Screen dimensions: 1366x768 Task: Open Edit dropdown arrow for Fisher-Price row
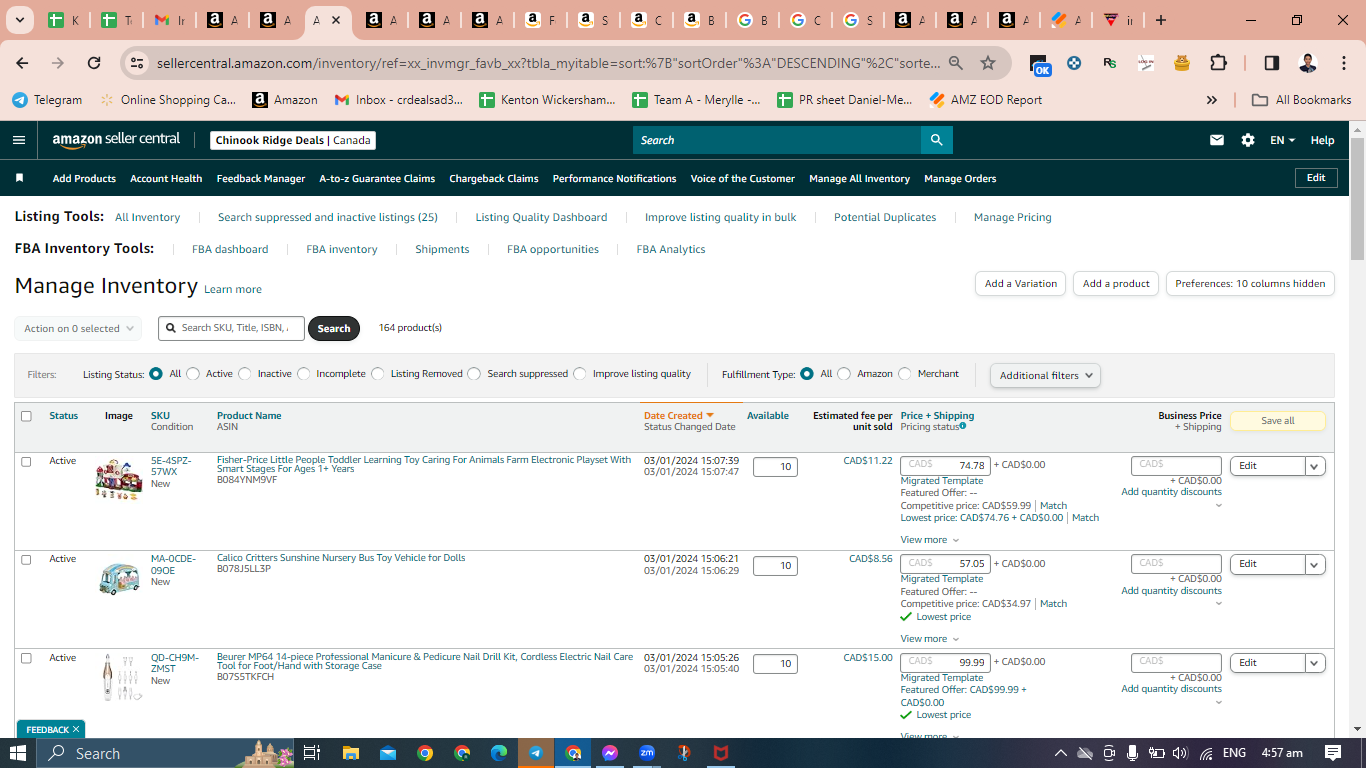point(1315,466)
